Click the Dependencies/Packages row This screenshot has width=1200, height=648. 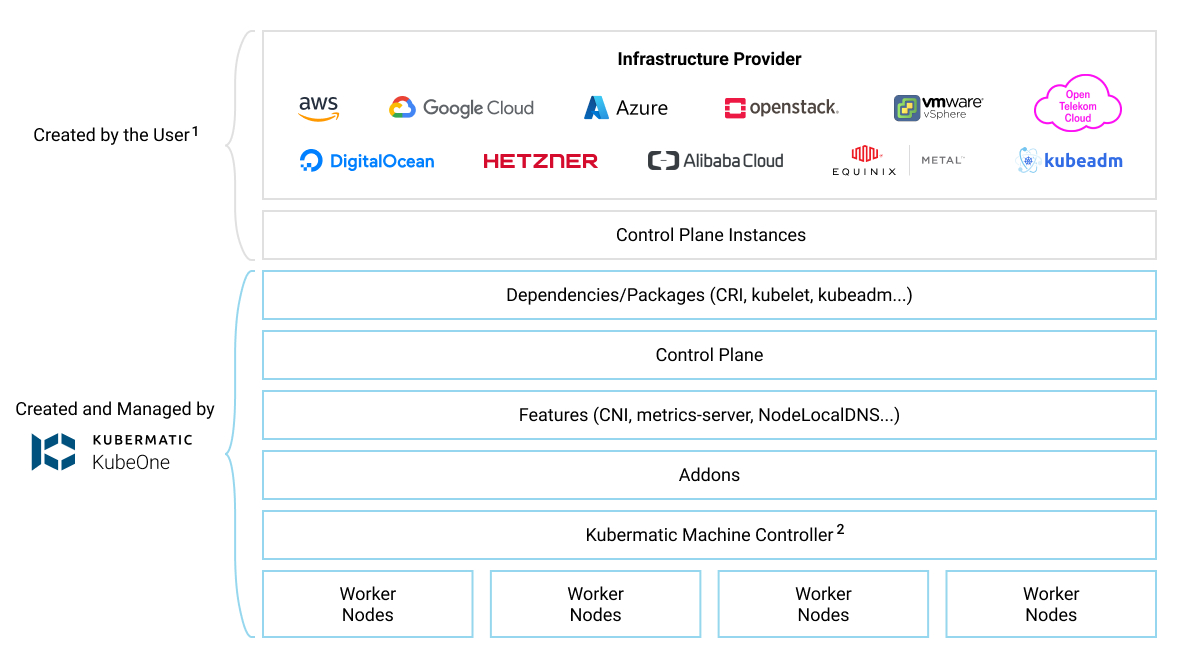pos(709,294)
